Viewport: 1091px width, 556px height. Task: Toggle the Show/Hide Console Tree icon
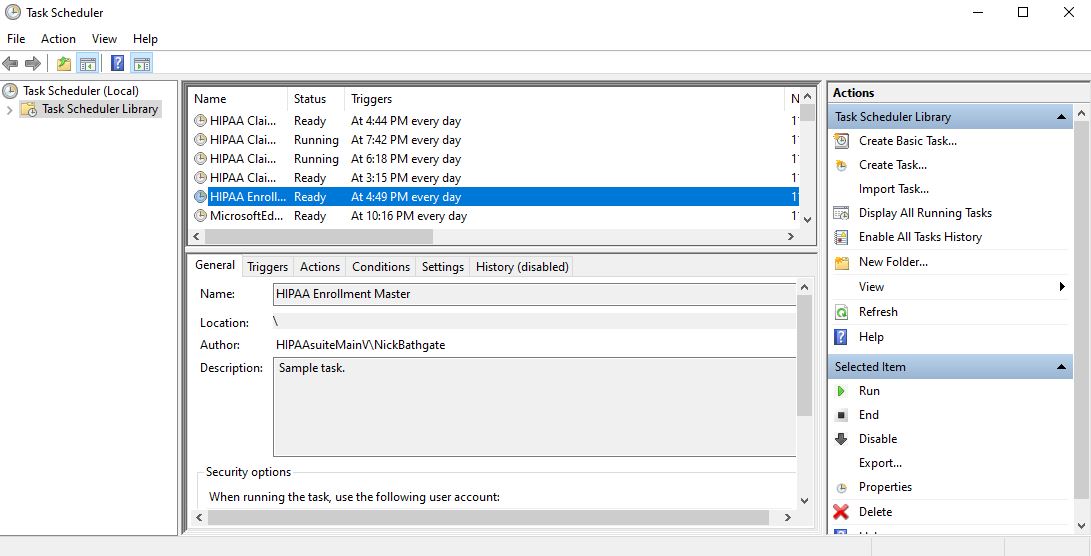88,64
